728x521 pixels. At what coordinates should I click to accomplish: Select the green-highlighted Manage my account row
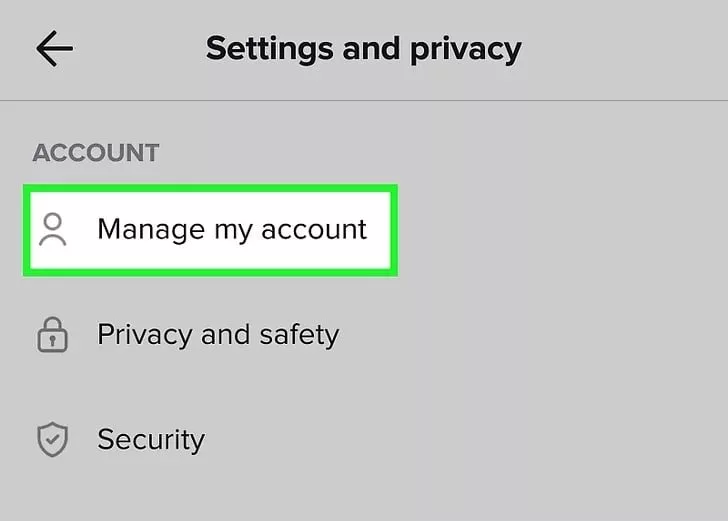(211, 230)
